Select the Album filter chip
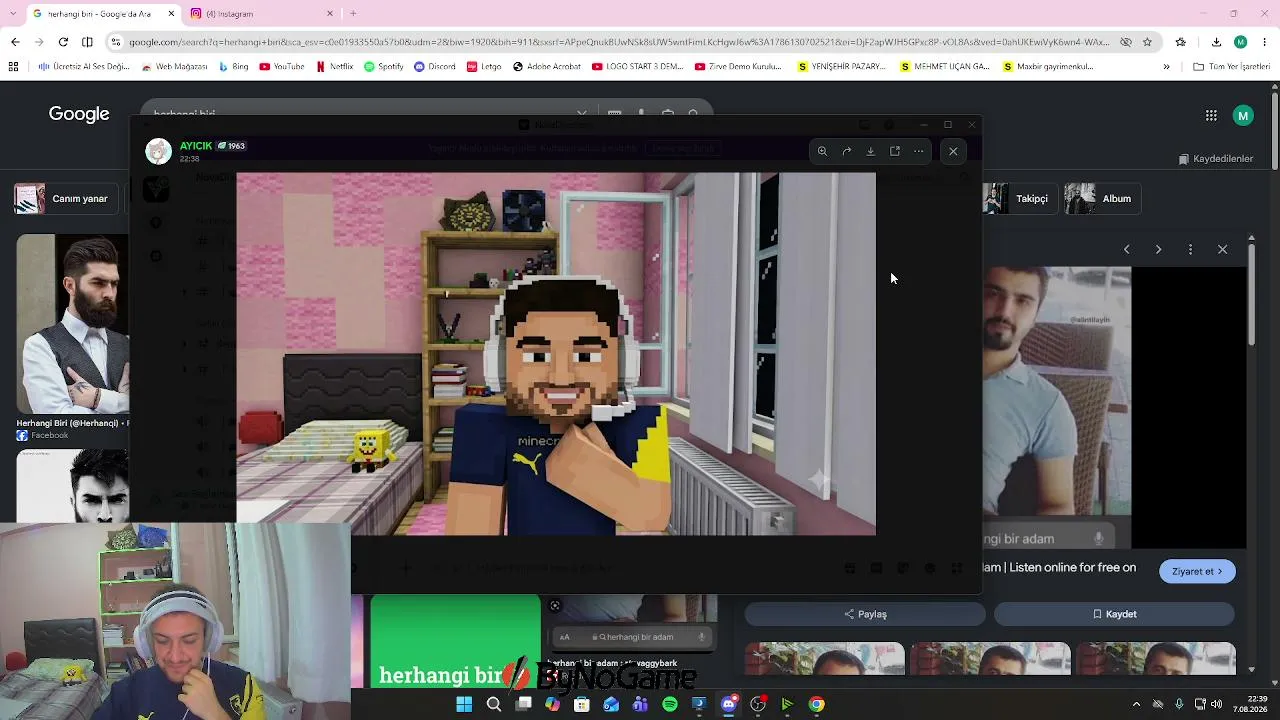Viewport: 1280px width, 720px height. 1100,199
